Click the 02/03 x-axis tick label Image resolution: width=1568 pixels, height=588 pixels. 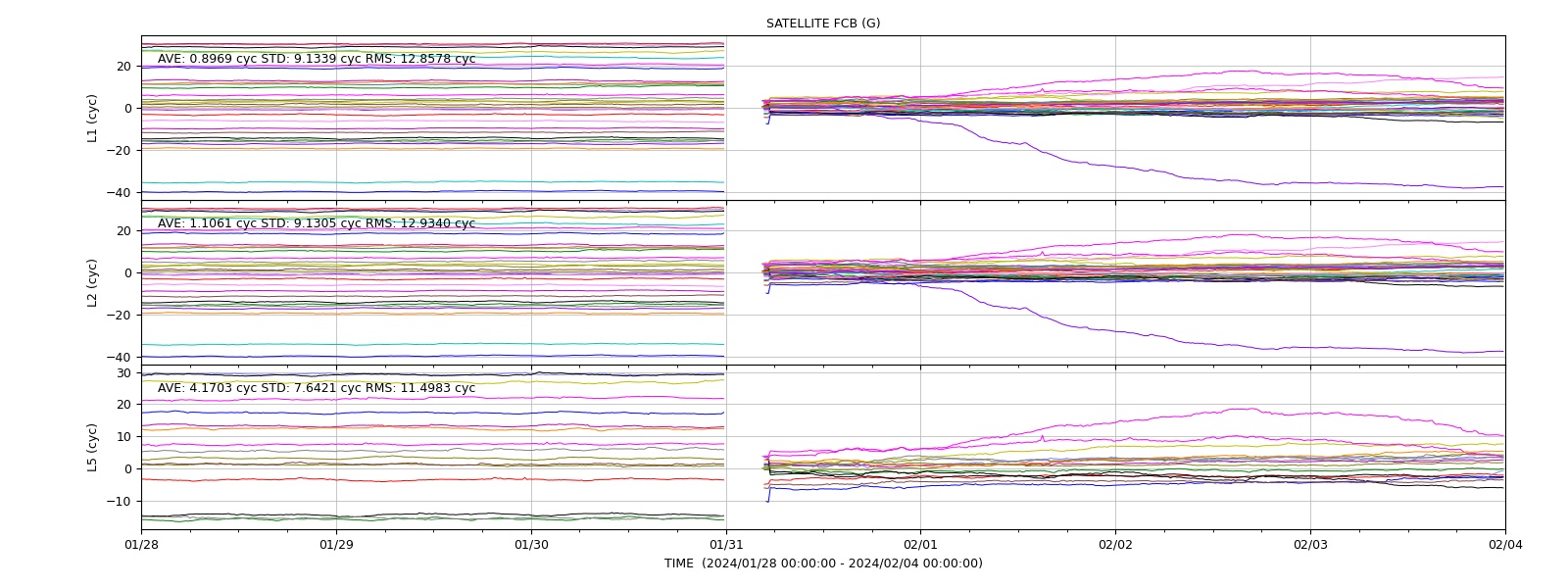(x=1310, y=544)
